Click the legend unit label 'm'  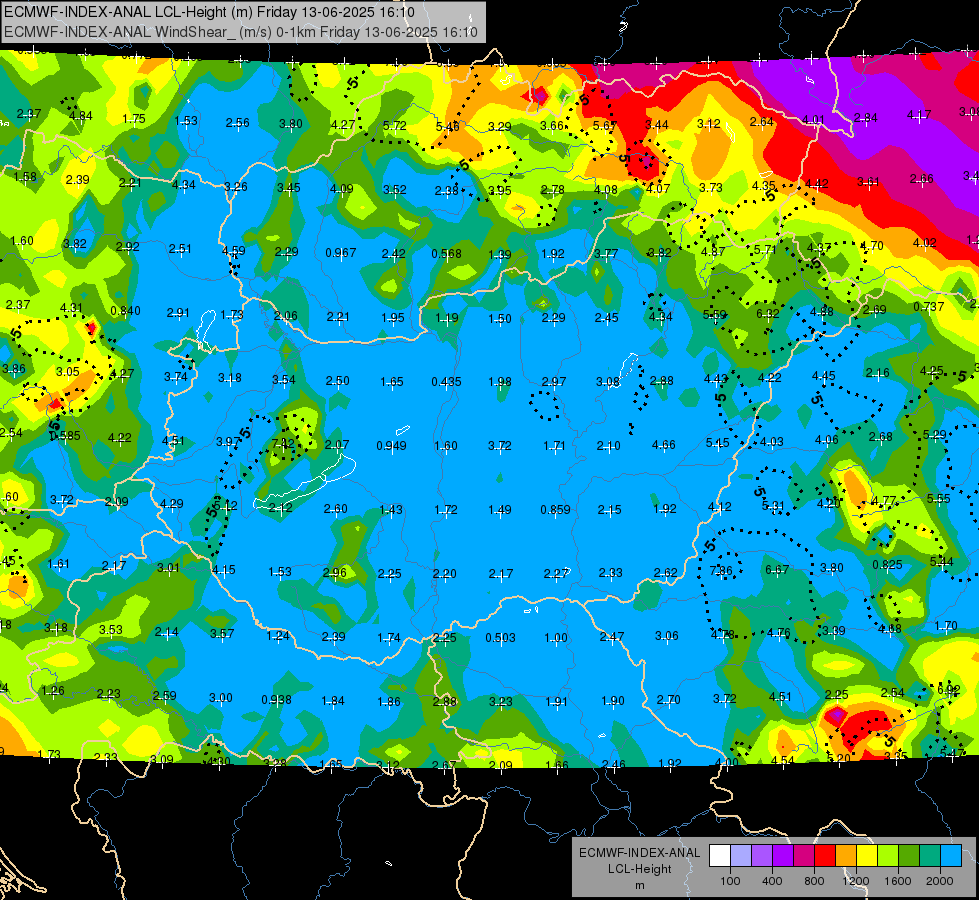point(639,886)
